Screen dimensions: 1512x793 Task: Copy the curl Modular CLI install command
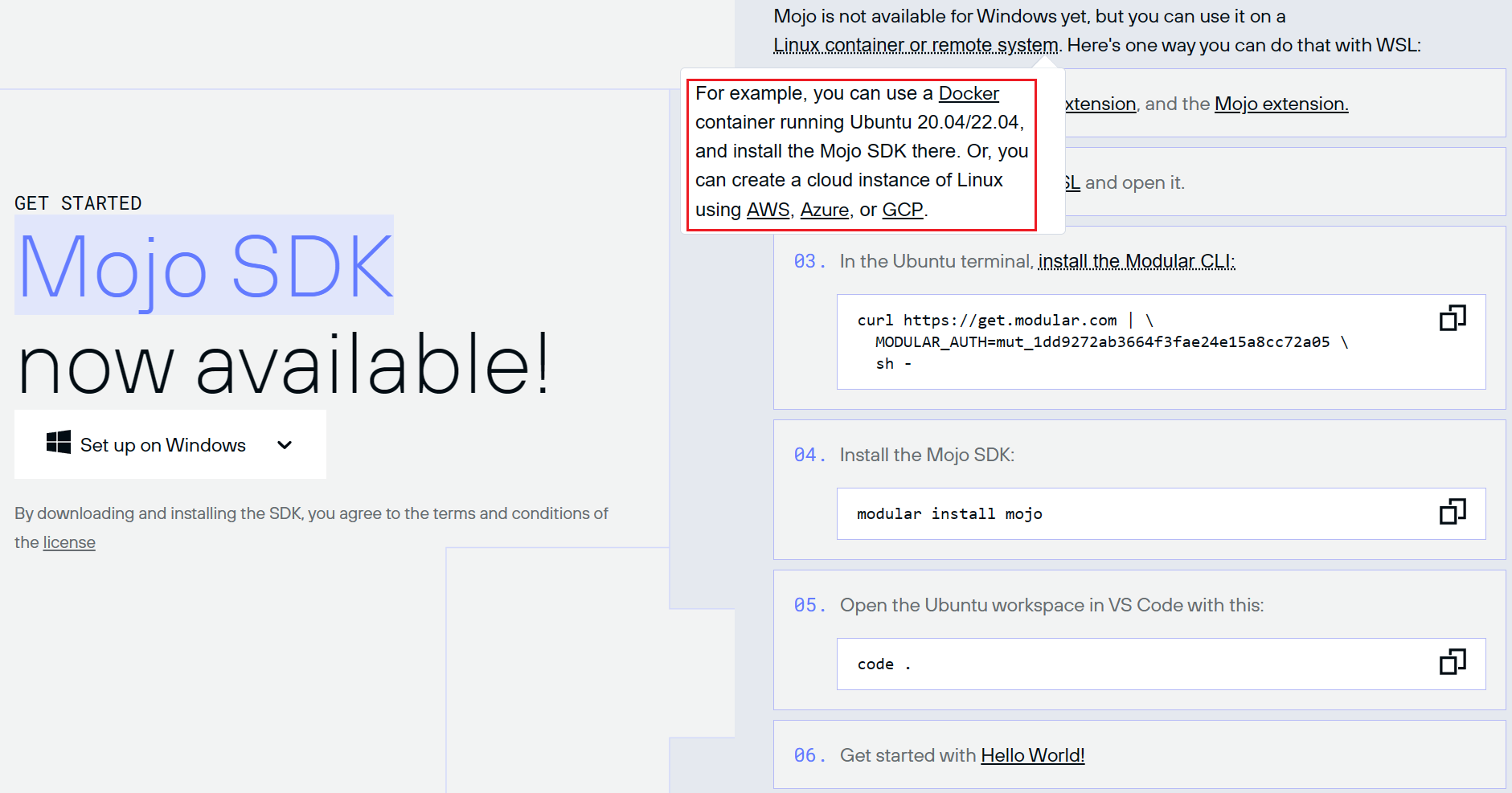click(x=1452, y=318)
